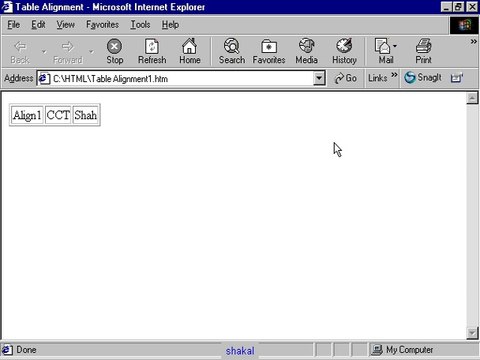Show more toolbar buttons chevron
The height and width of the screenshot is (360, 480).
coord(473,42)
